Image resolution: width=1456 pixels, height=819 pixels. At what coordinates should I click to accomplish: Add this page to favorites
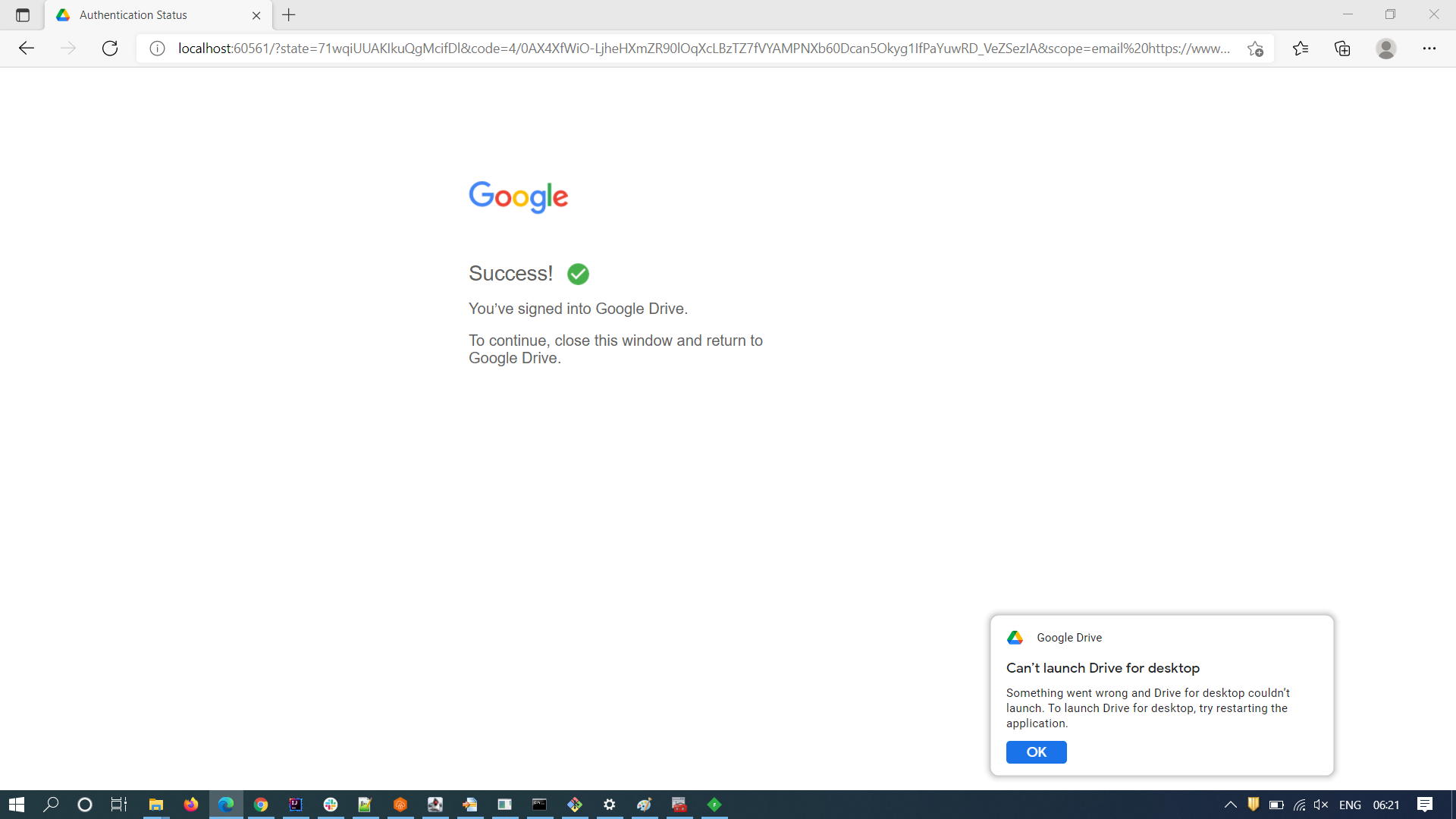1255,49
